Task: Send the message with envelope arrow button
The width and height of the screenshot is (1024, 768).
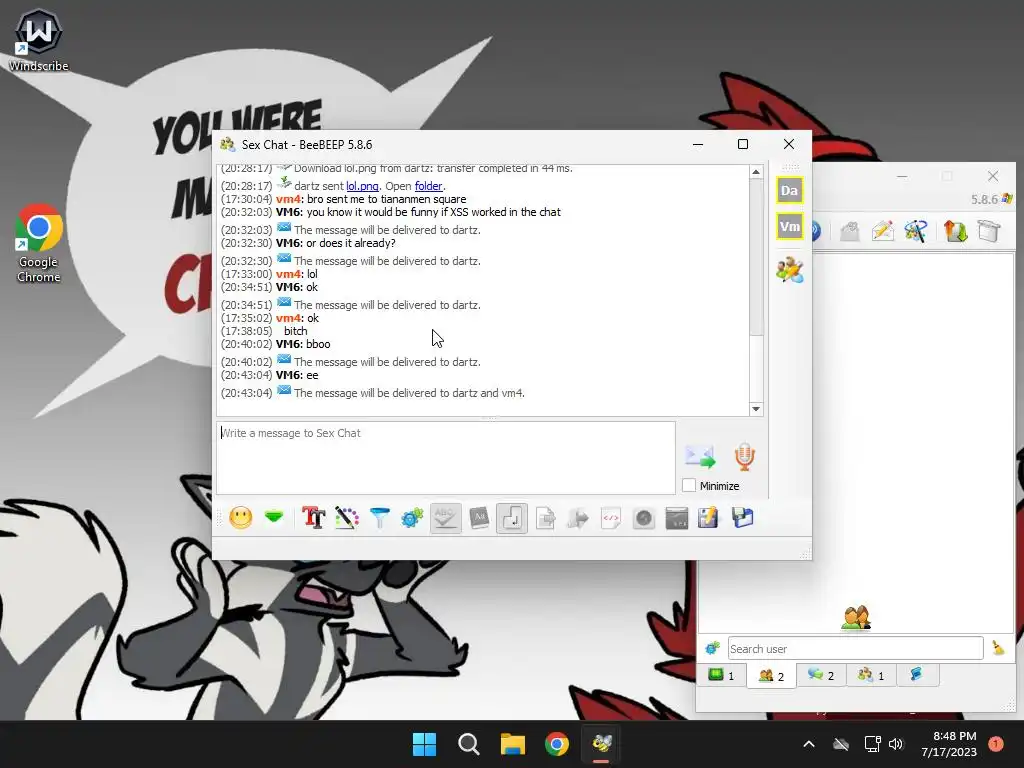Action: click(700, 456)
